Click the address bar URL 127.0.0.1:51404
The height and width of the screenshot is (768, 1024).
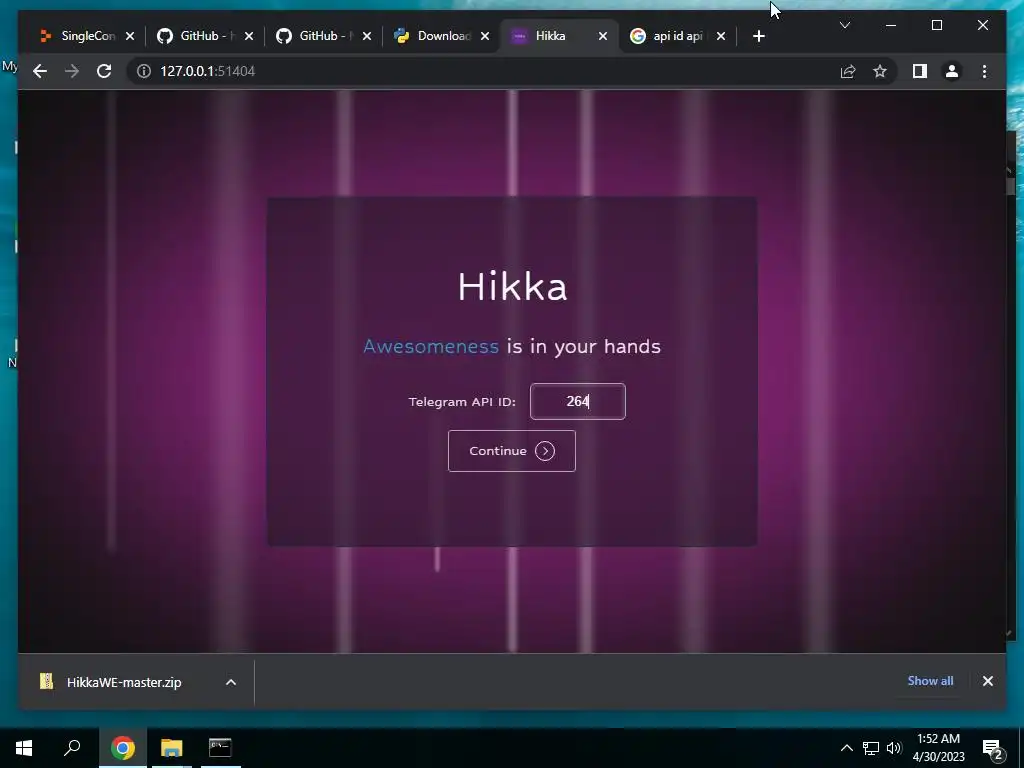208,71
